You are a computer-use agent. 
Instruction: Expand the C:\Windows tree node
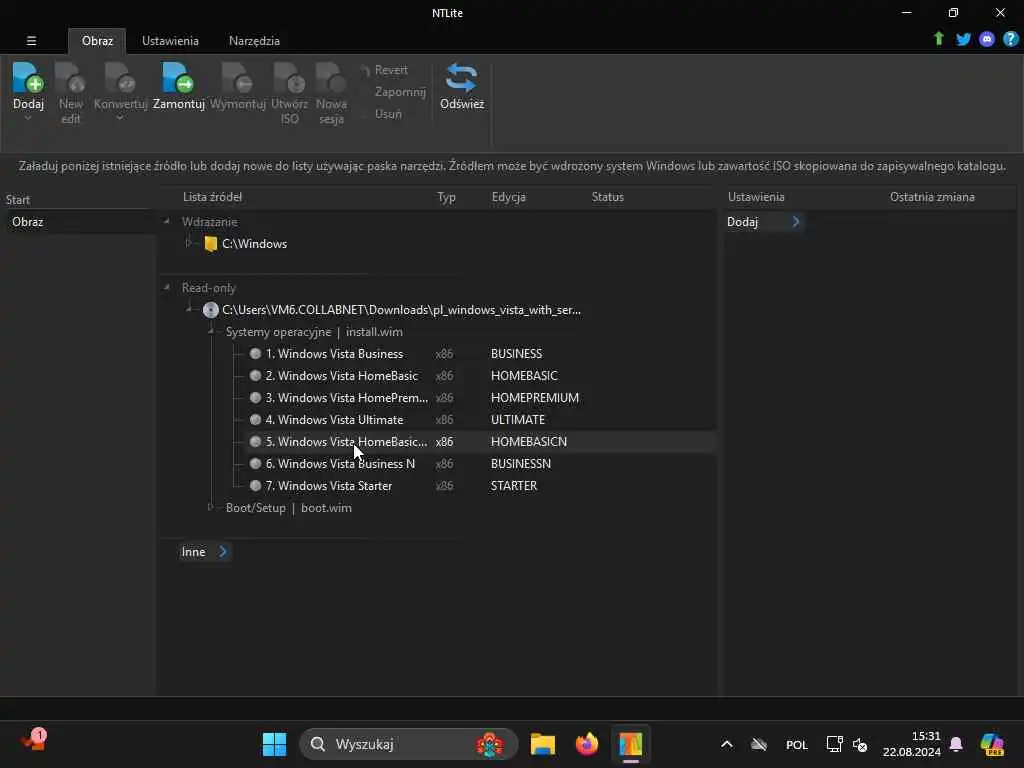[188, 243]
